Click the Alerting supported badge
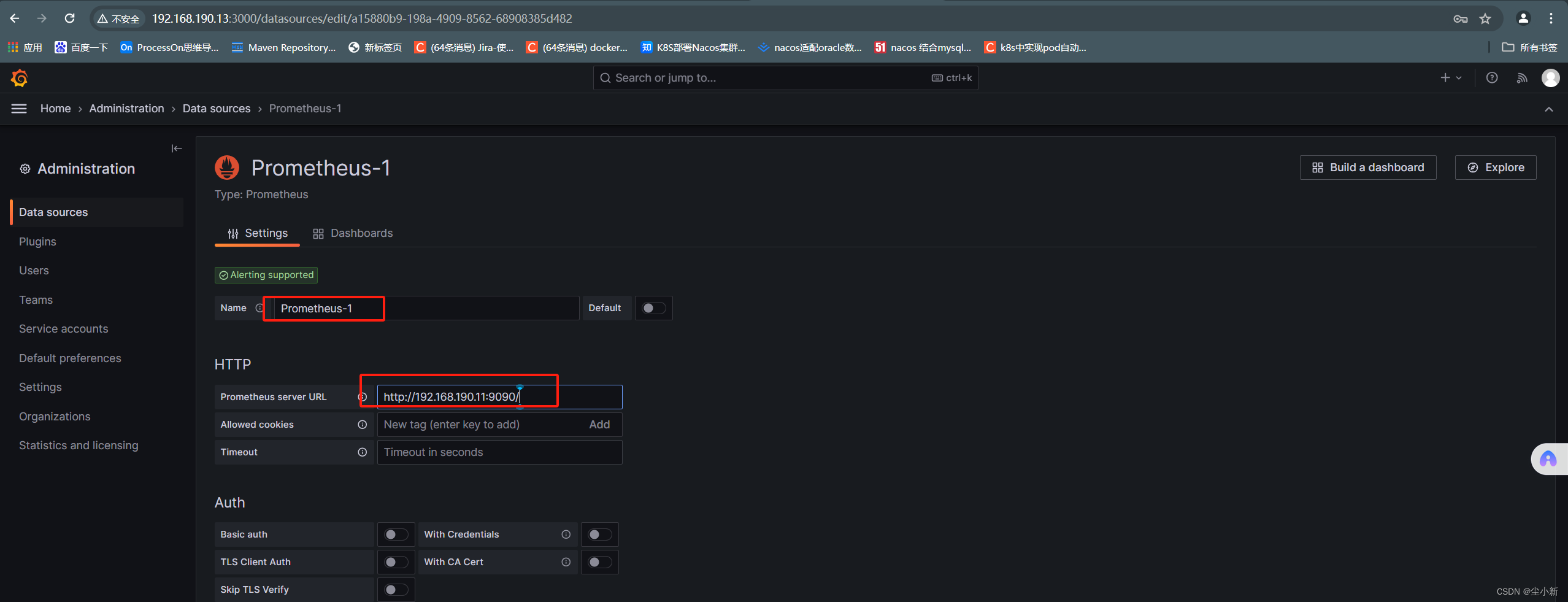Viewport: 1568px width, 602px height. coord(266,275)
